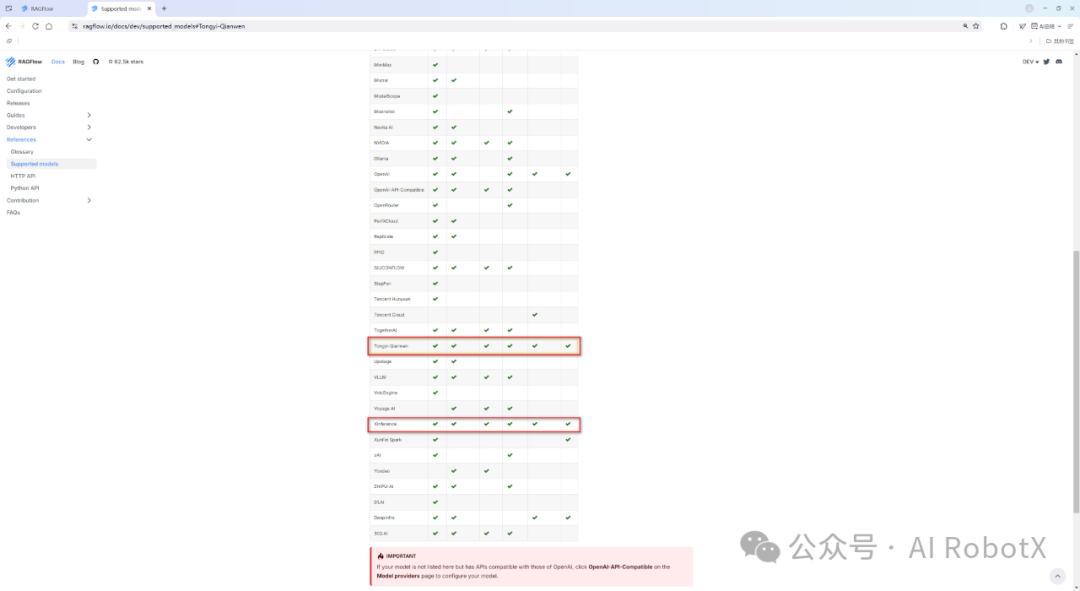The width and height of the screenshot is (1080, 591).
Task: Click the GitHub stars count link
Action: (126, 62)
